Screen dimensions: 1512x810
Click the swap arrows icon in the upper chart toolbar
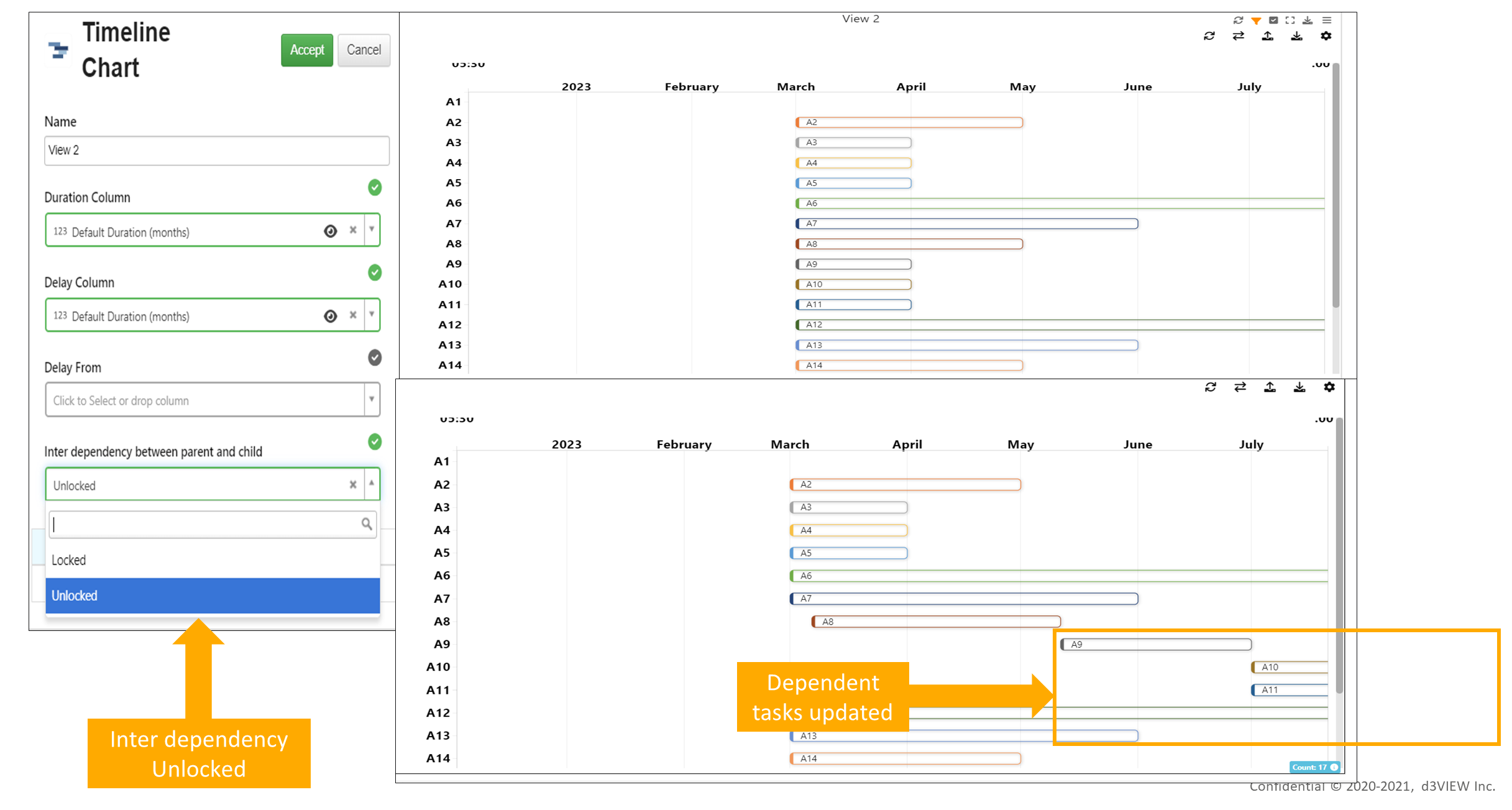(x=1239, y=36)
